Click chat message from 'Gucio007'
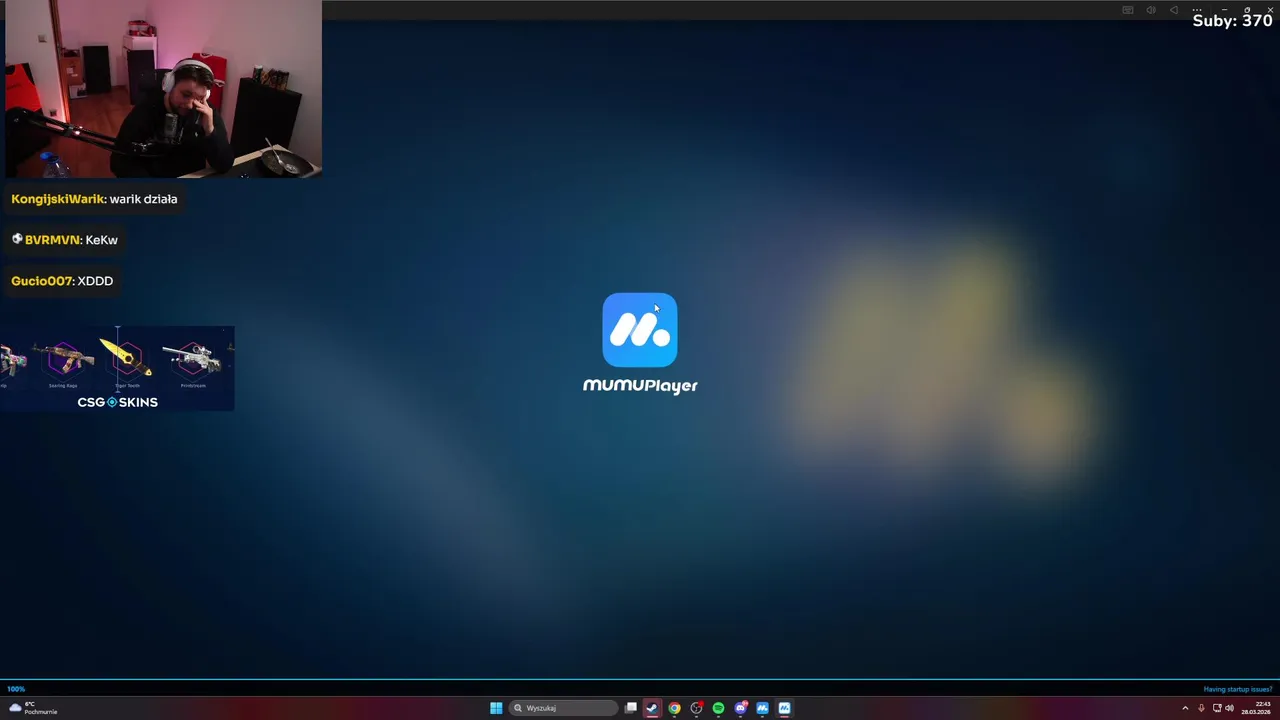Image resolution: width=1280 pixels, height=720 pixels. click(62, 281)
